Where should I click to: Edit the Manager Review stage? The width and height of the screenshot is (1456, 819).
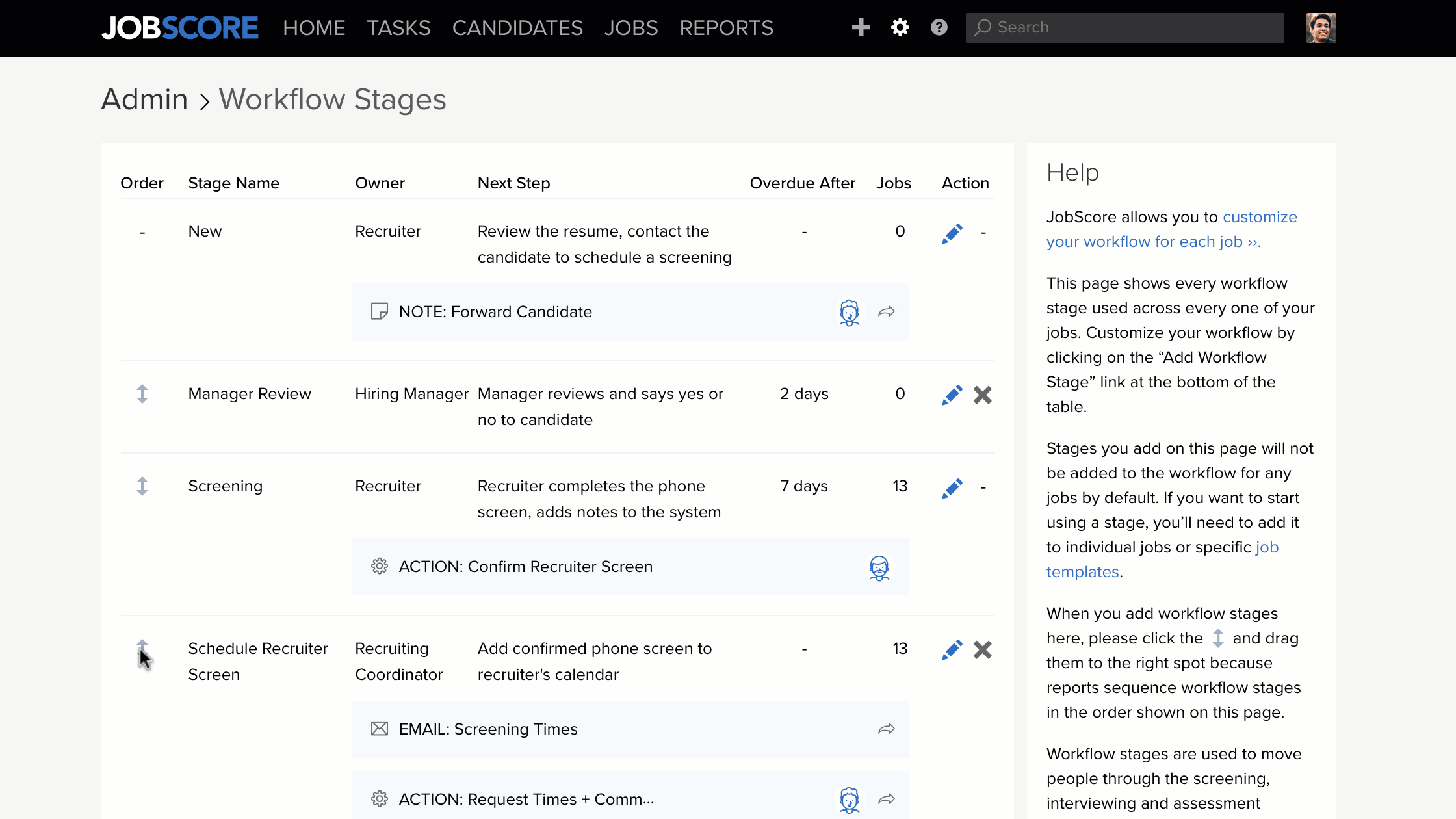coord(952,395)
